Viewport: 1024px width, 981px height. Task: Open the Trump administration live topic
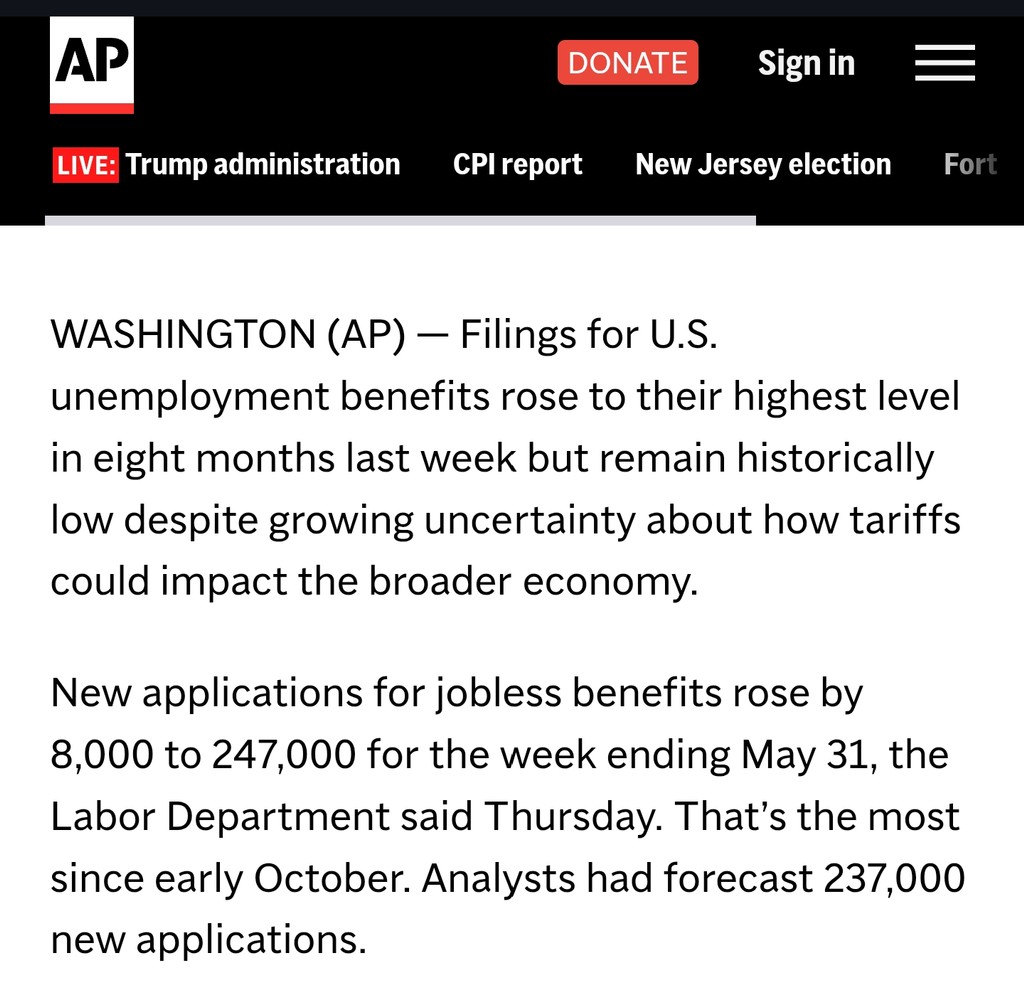point(263,165)
